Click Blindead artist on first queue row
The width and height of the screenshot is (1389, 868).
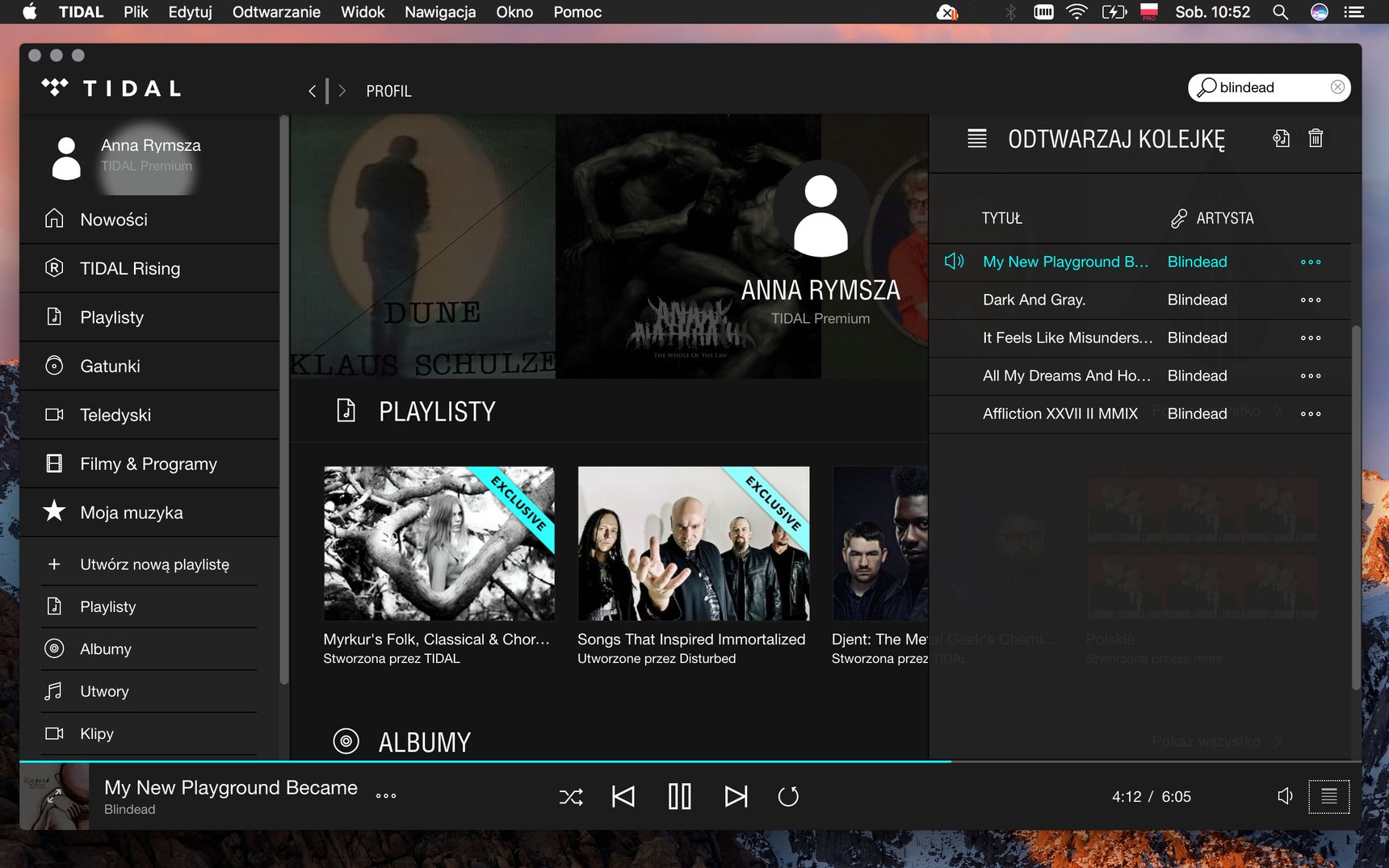tap(1197, 262)
